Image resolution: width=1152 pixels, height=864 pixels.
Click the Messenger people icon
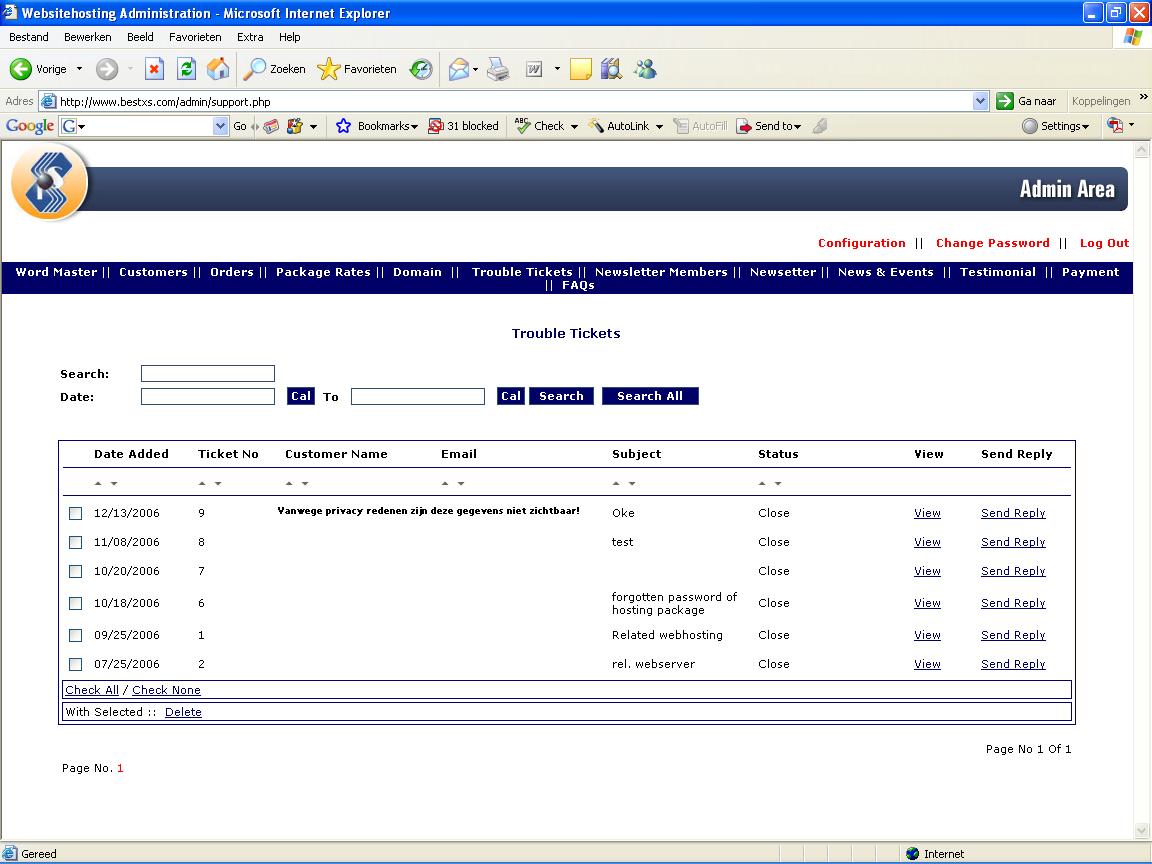click(645, 69)
